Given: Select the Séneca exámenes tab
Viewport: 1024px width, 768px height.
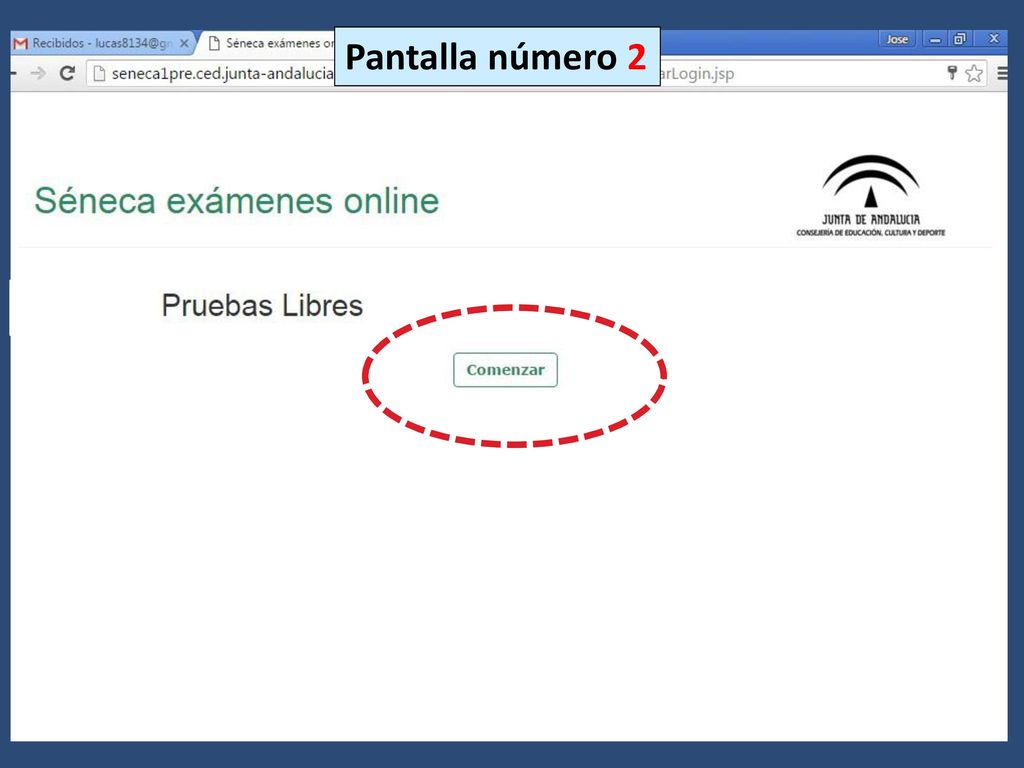Looking at the screenshot, I should click(x=271, y=43).
